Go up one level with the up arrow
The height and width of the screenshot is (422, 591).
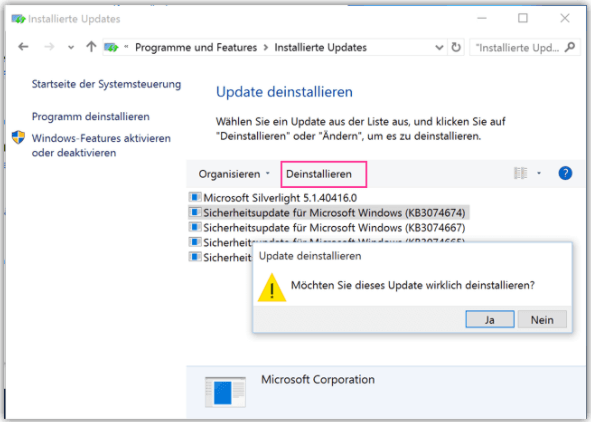pos(91,47)
